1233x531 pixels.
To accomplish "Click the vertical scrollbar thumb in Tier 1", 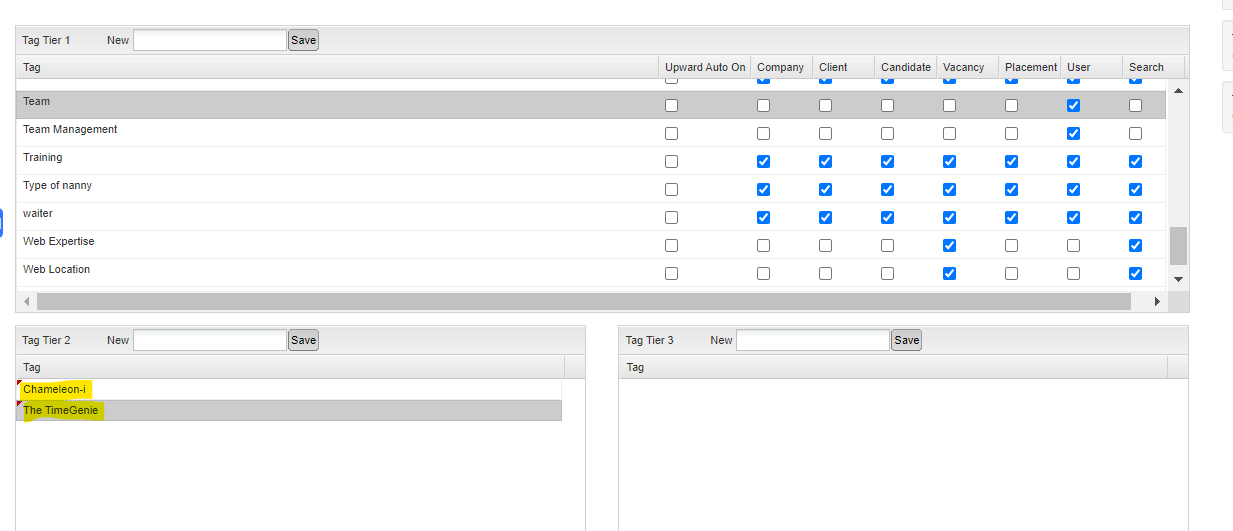I will click(1178, 245).
